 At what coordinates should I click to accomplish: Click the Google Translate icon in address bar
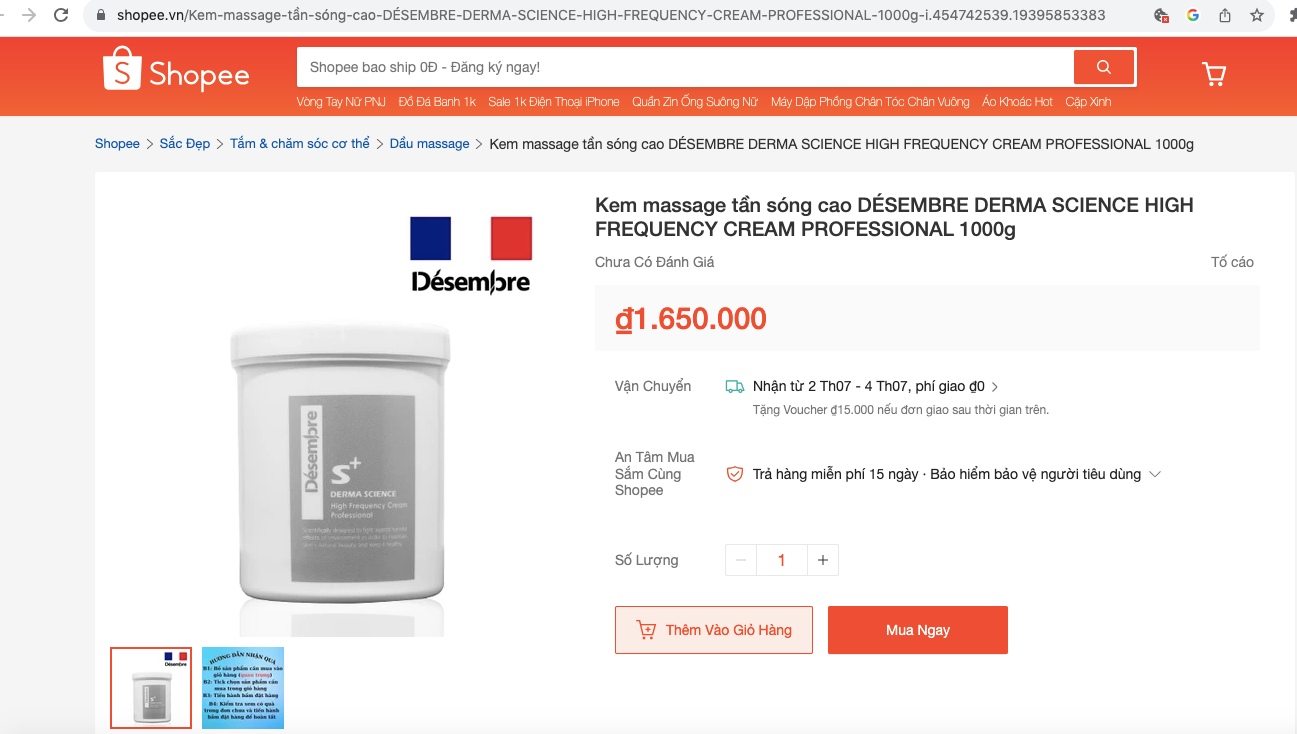pyautogui.click(x=1193, y=15)
